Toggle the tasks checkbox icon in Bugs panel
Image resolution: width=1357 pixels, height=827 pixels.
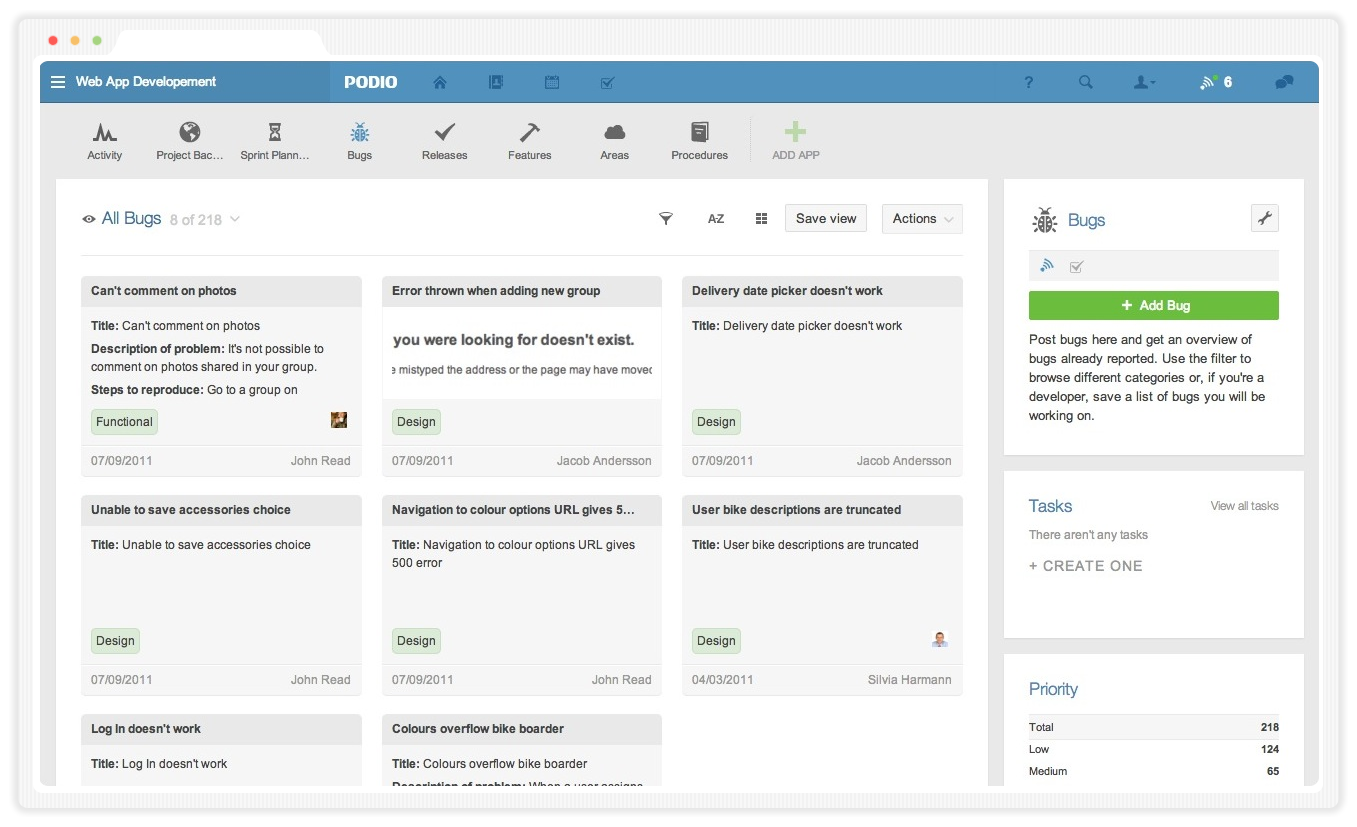pos(1076,267)
